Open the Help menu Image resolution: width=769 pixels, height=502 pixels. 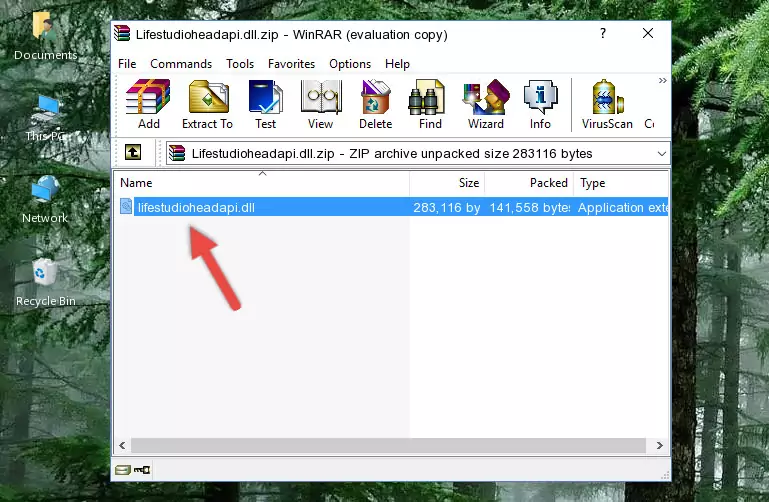point(397,64)
